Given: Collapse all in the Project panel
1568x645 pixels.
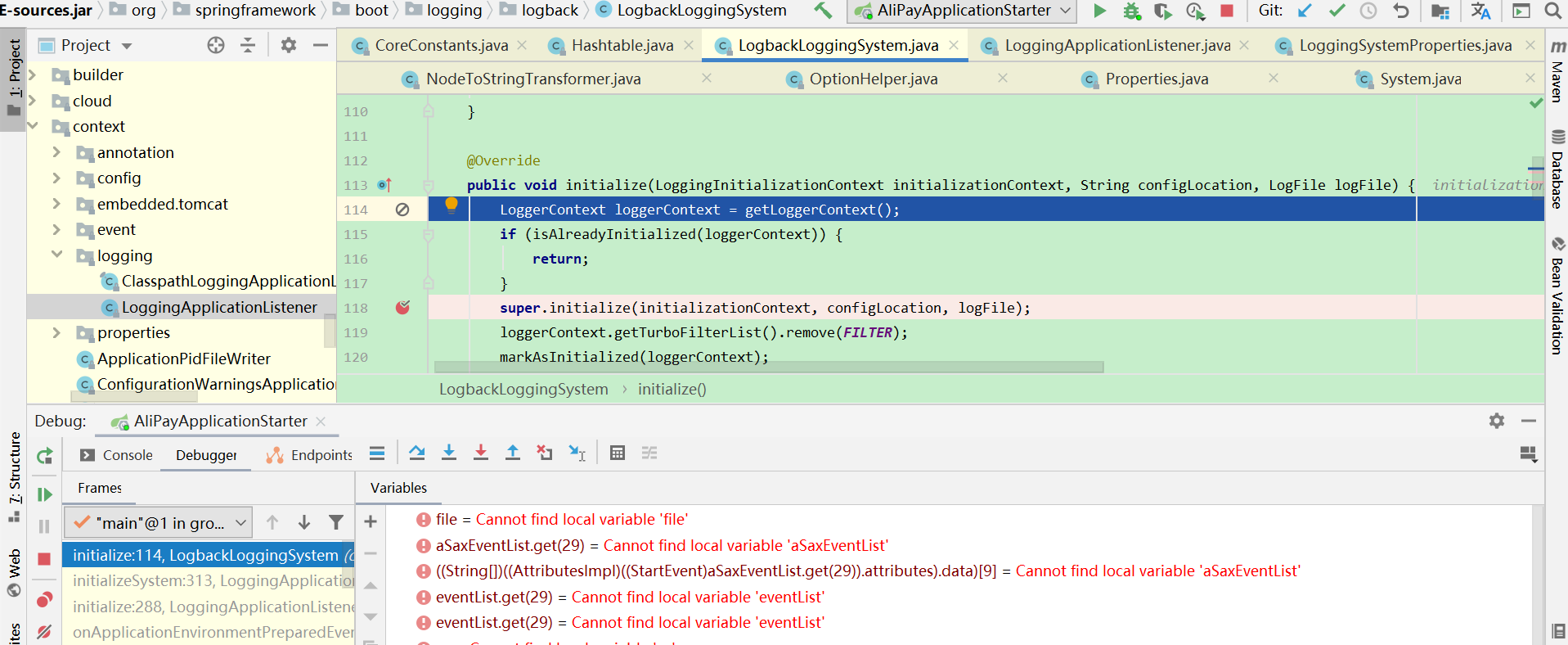Looking at the screenshot, I should [x=248, y=45].
